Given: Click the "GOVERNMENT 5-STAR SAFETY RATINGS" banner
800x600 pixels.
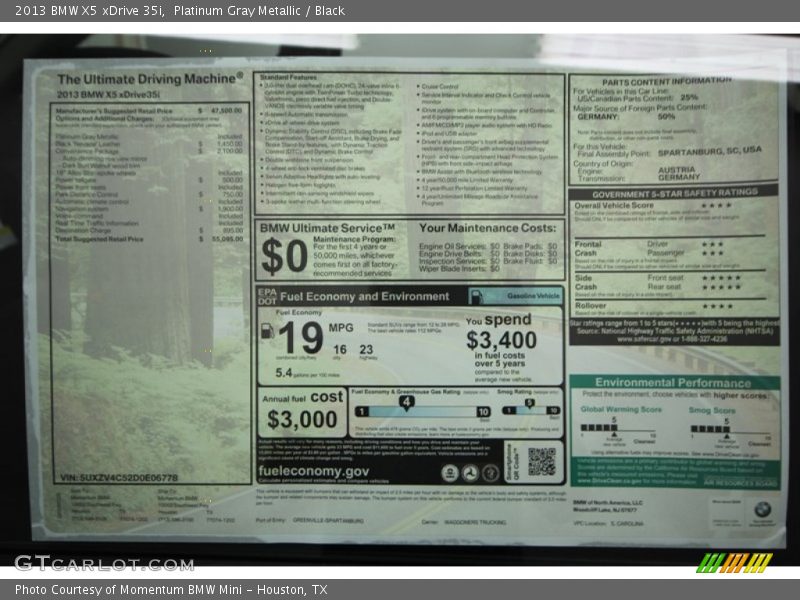Looking at the screenshot, I should (675, 193).
